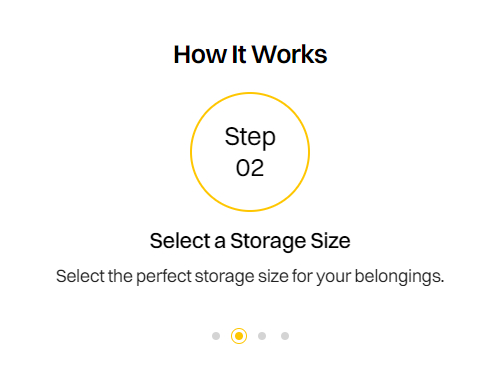Show Step 03 via third dot
Screen dimensions: 500x369
(x=262, y=336)
